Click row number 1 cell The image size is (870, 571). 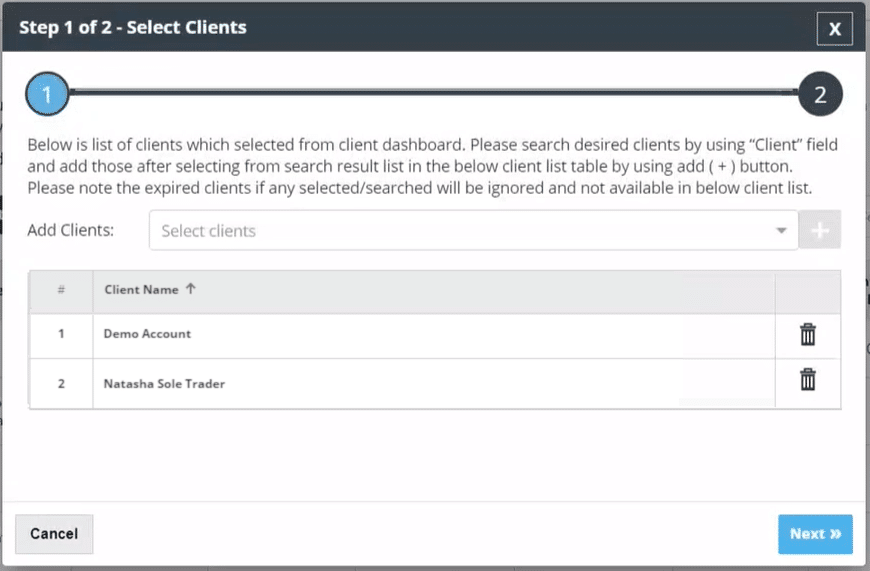pyautogui.click(x=61, y=334)
